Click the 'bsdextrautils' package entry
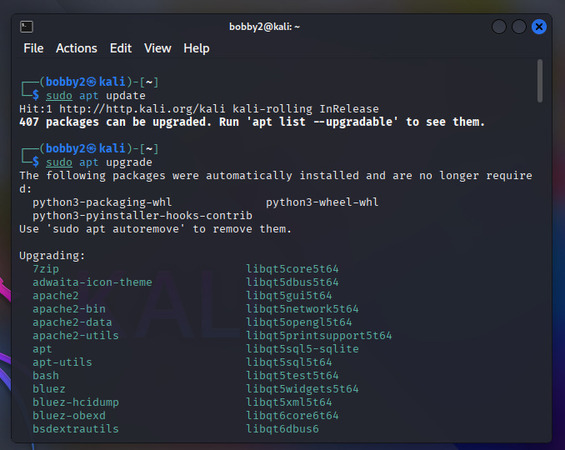Image resolution: width=565 pixels, height=450 pixels. (x=75, y=429)
